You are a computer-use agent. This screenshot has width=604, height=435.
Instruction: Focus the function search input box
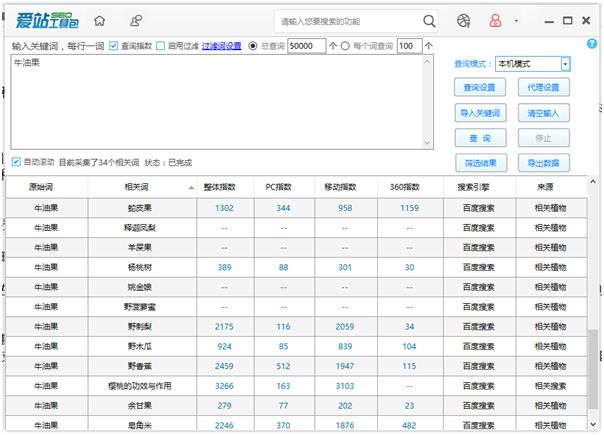point(349,21)
